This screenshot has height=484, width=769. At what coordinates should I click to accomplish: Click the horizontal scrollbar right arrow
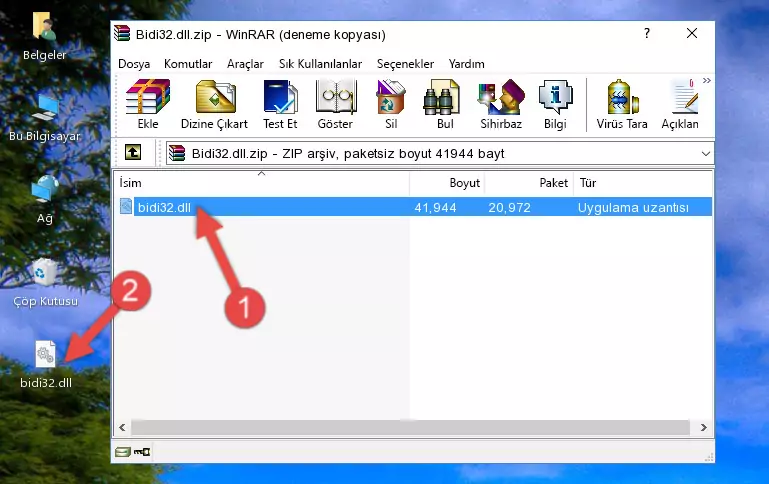pyautogui.click(x=704, y=427)
